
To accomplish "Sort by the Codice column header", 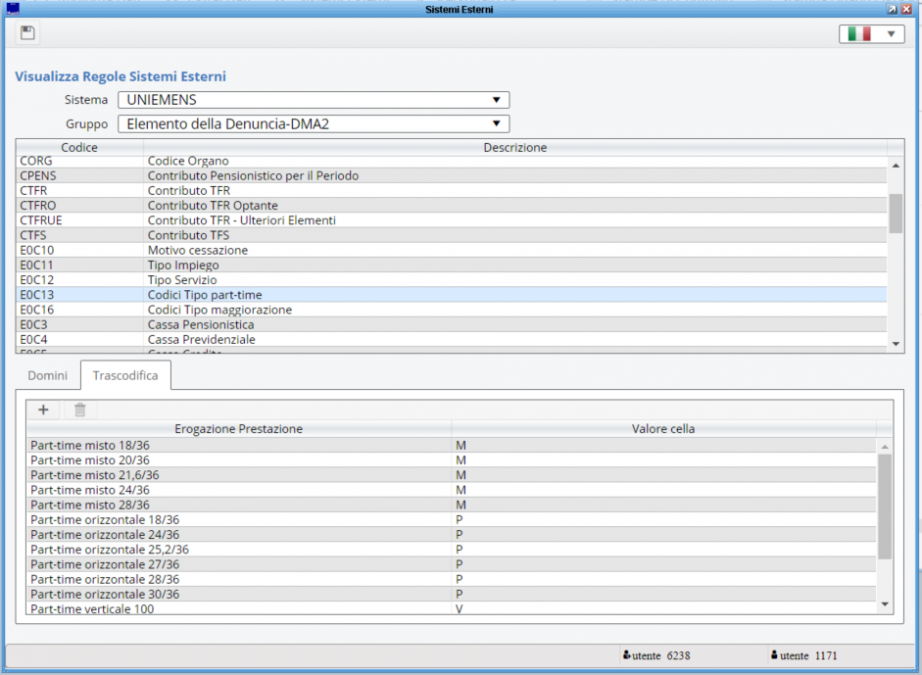I will coord(79,148).
